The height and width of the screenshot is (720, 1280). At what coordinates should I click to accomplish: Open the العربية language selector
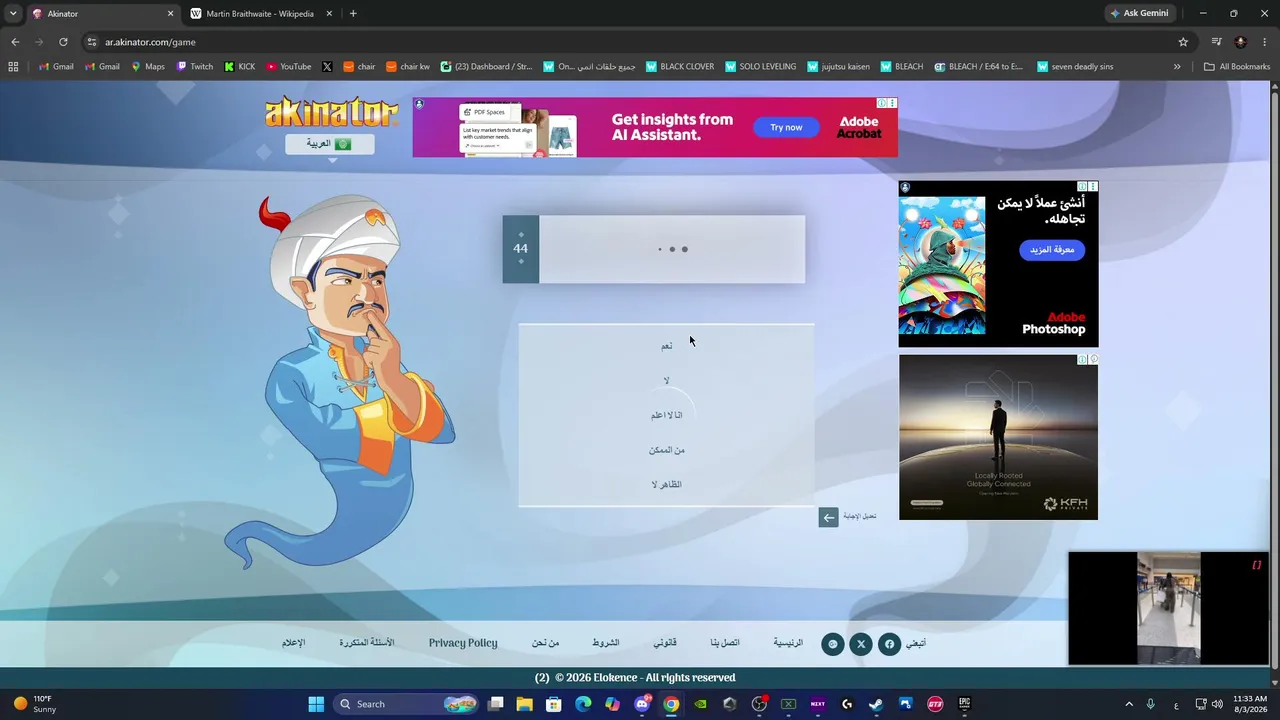coord(330,144)
